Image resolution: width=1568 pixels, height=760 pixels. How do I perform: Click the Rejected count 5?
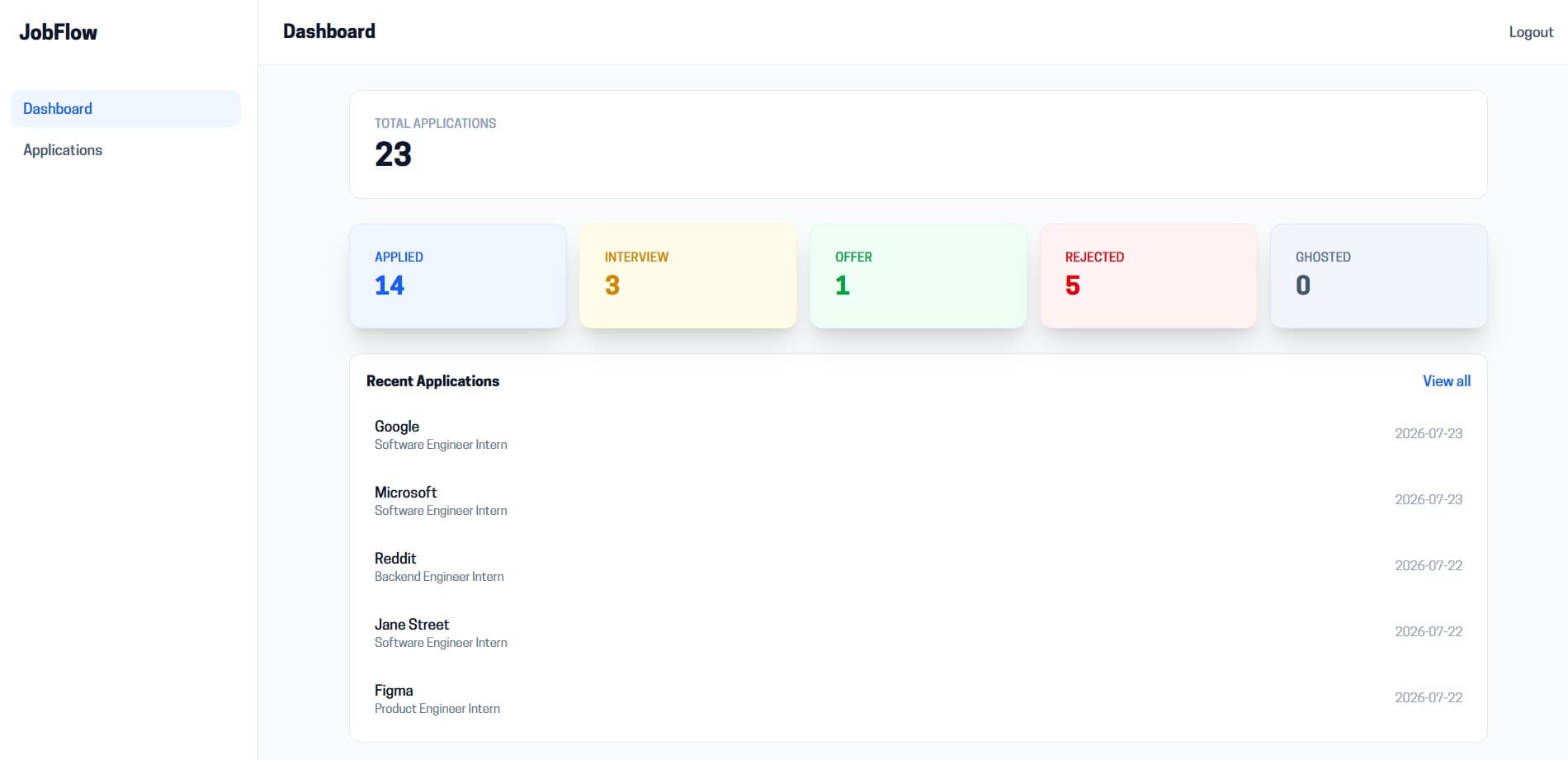[1073, 286]
